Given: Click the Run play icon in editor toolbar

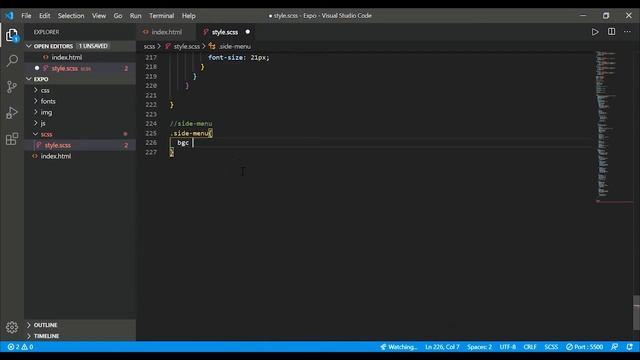Looking at the screenshot, I should pyautogui.click(x=595, y=32).
